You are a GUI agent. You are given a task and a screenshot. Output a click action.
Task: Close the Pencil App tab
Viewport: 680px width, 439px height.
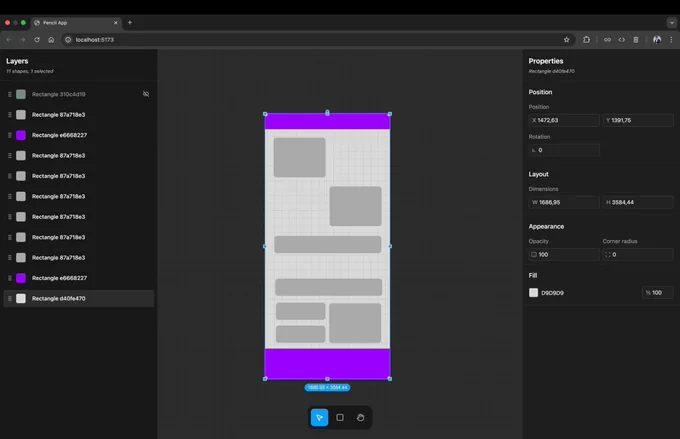[x=115, y=23]
